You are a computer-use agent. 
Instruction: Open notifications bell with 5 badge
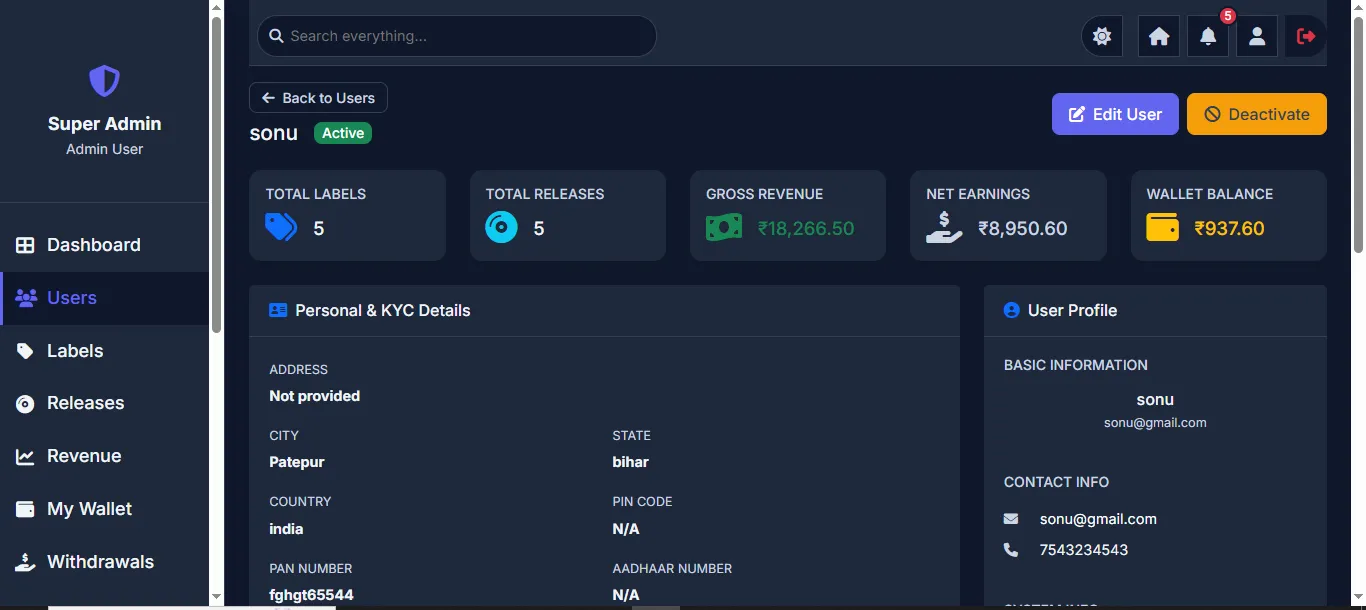(1208, 36)
